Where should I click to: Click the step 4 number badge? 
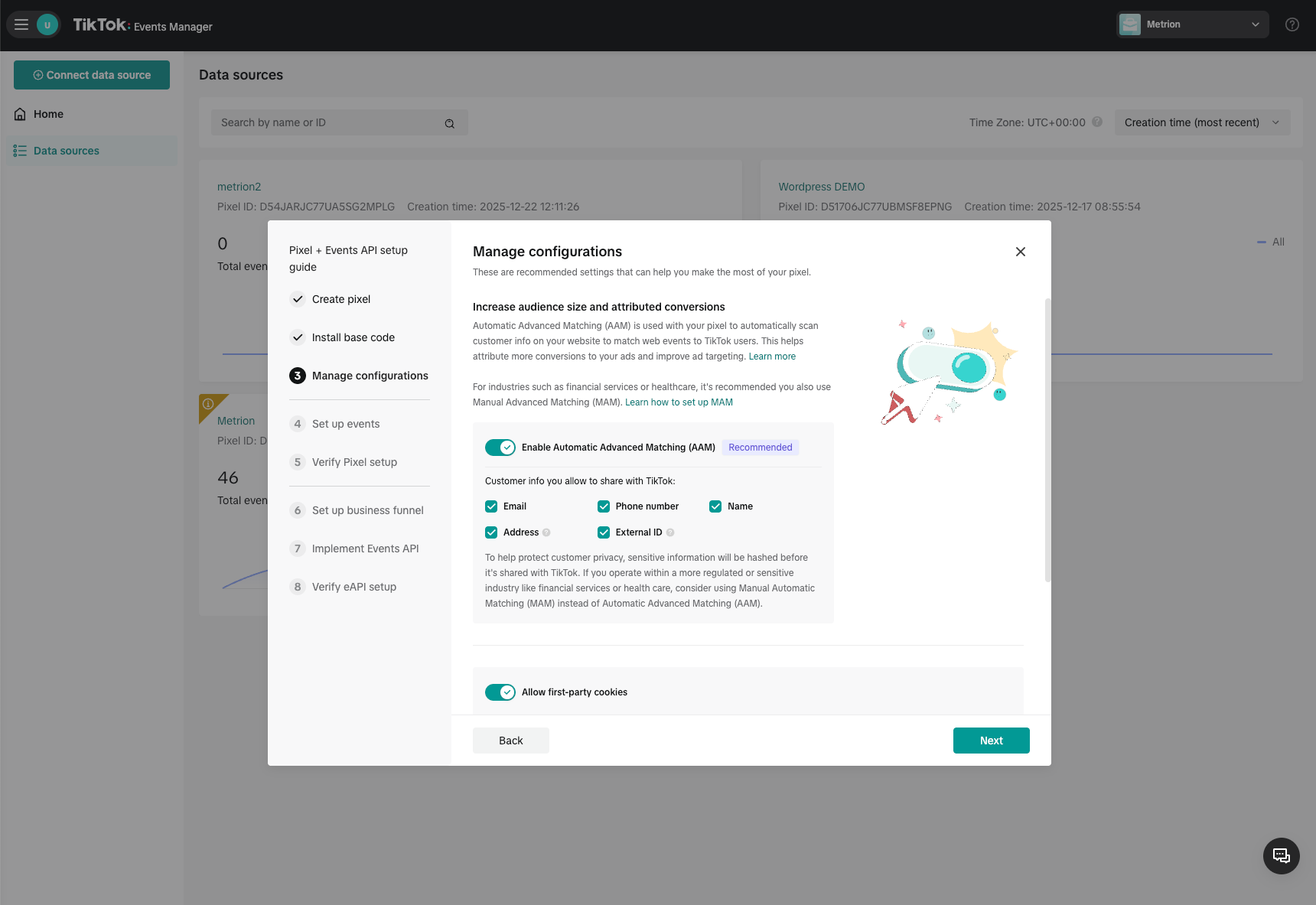coord(298,424)
